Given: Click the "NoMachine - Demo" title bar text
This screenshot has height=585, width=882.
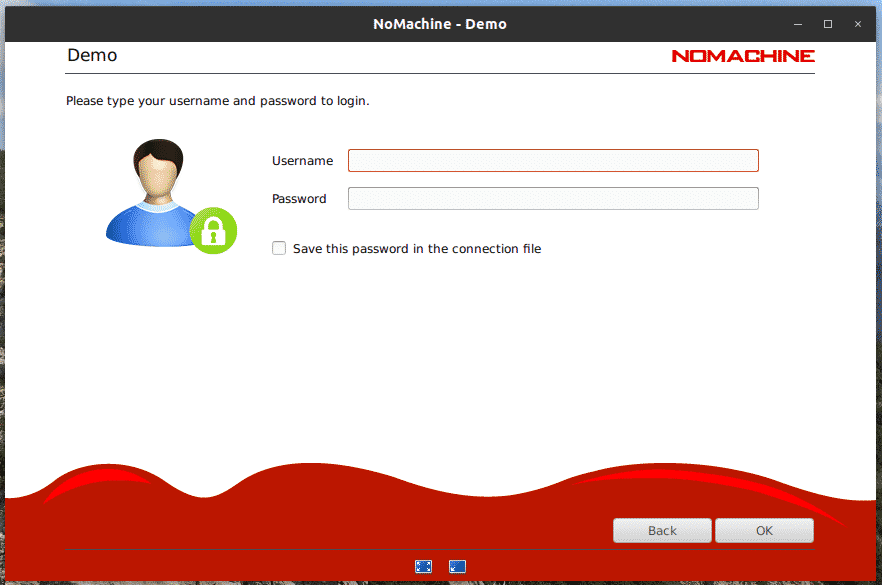Looking at the screenshot, I should coord(440,24).
